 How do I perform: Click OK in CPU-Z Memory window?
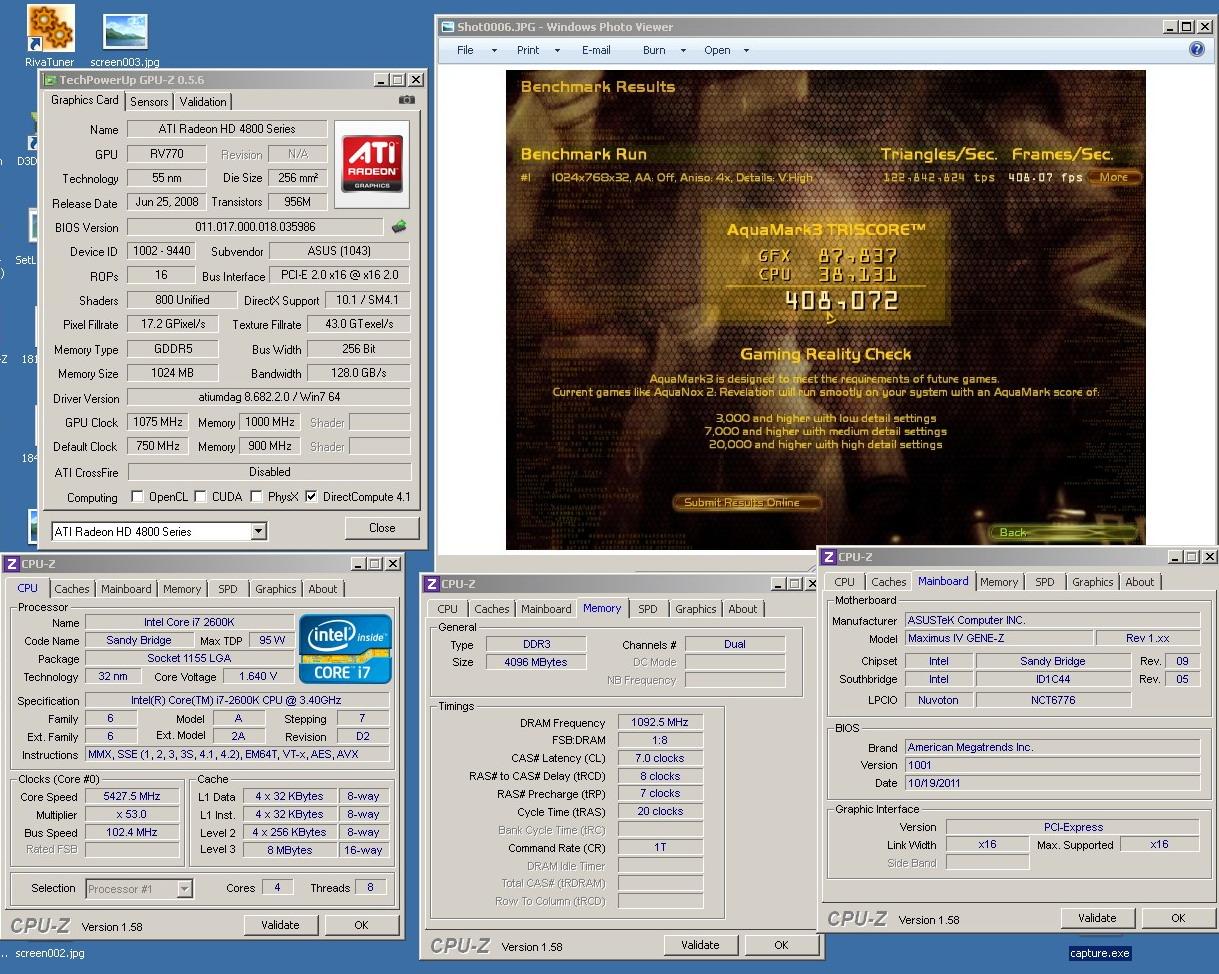click(781, 945)
